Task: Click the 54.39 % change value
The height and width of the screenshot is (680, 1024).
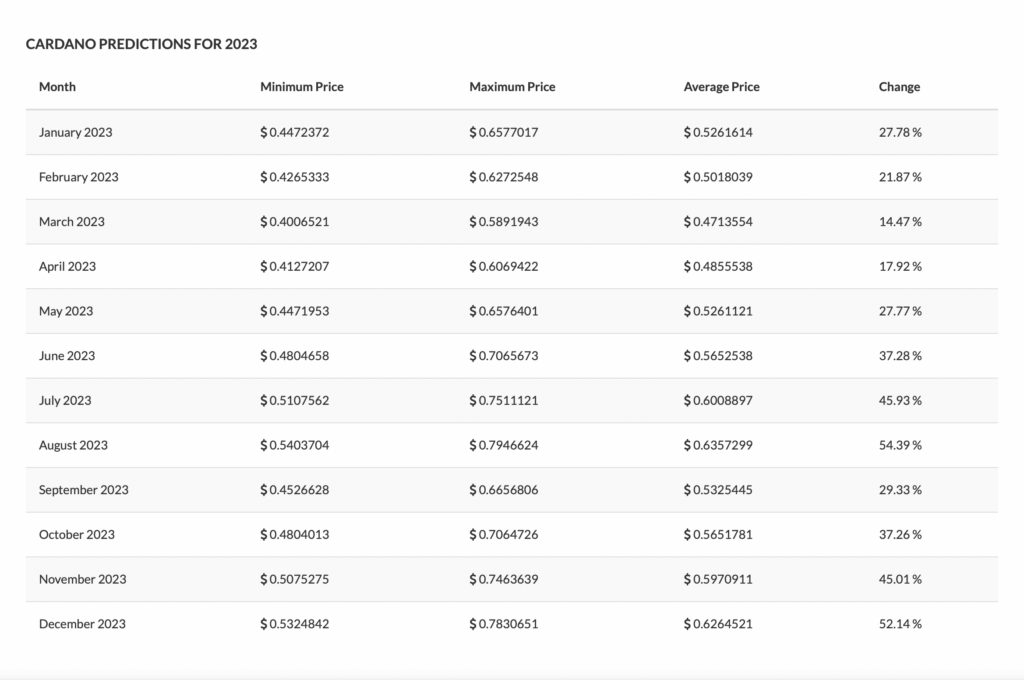Action: [900, 445]
